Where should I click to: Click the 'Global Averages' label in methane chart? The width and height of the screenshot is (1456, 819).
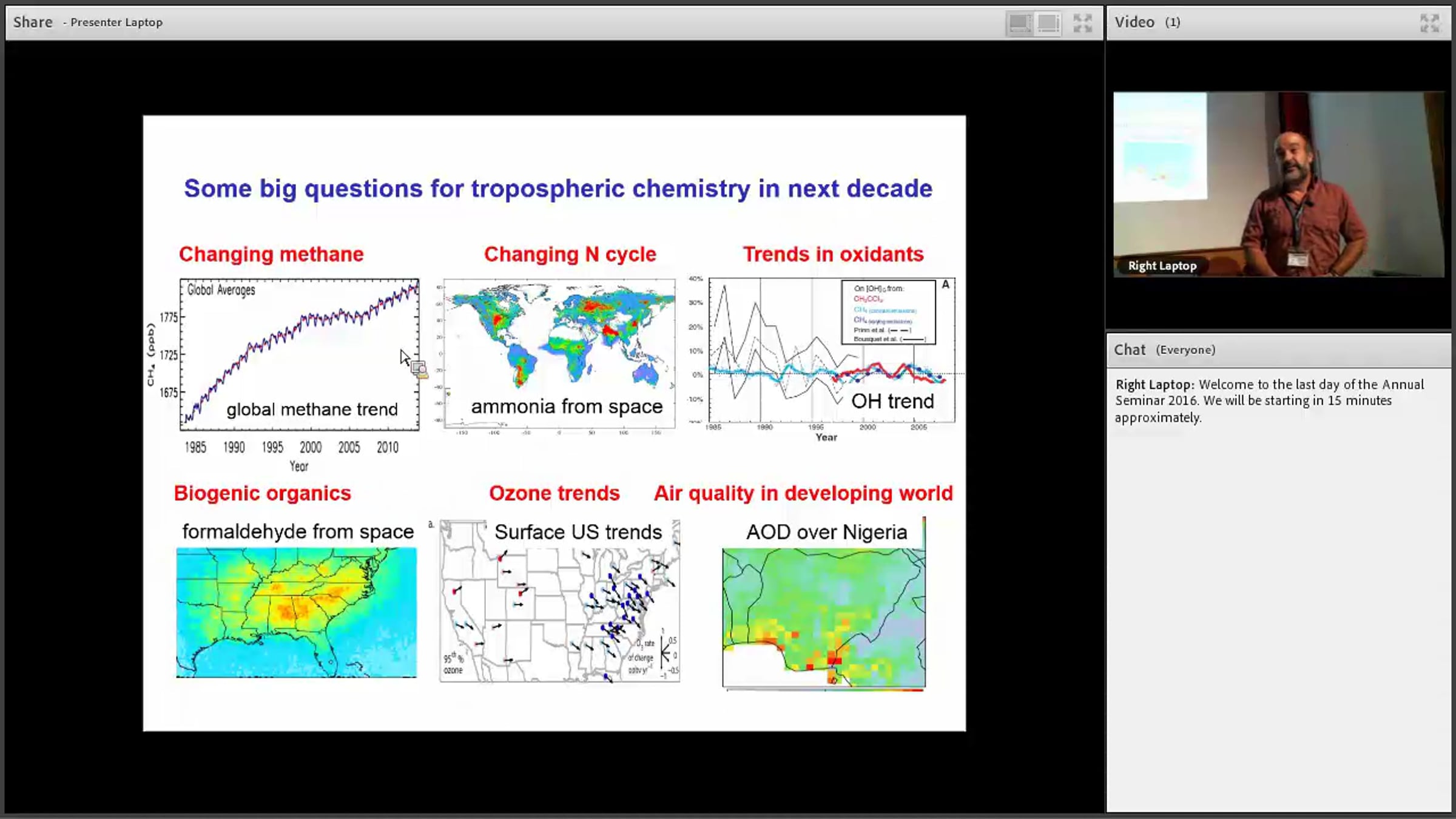point(221,290)
